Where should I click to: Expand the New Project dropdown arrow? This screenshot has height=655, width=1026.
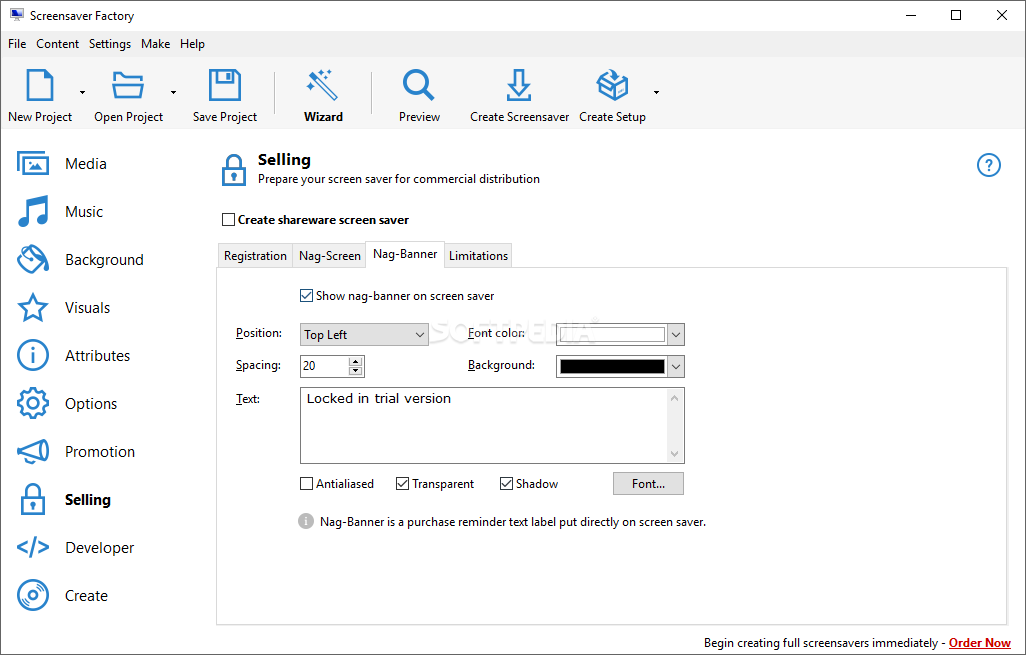coord(82,92)
